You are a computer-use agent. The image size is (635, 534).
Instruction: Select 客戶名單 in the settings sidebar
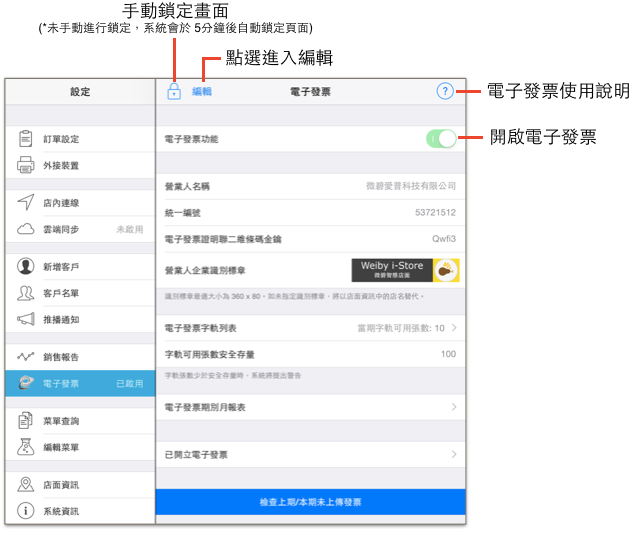point(80,293)
